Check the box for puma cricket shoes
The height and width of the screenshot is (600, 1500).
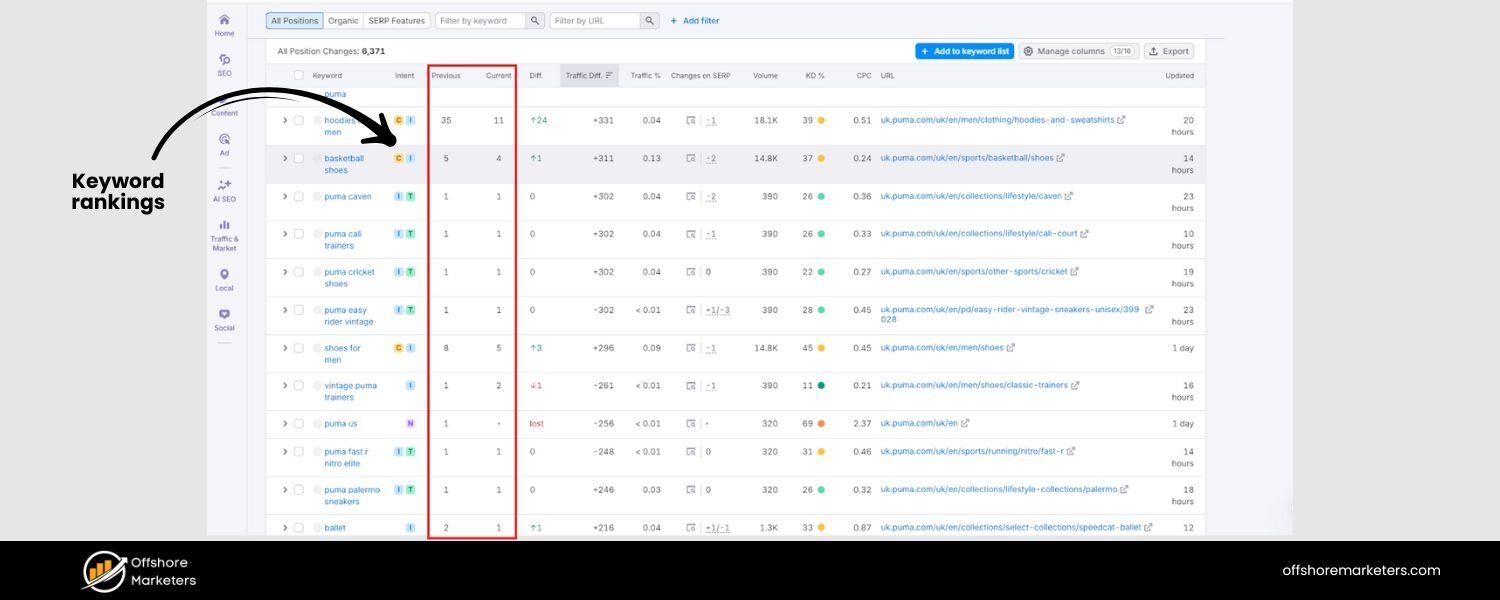click(300, 272)
